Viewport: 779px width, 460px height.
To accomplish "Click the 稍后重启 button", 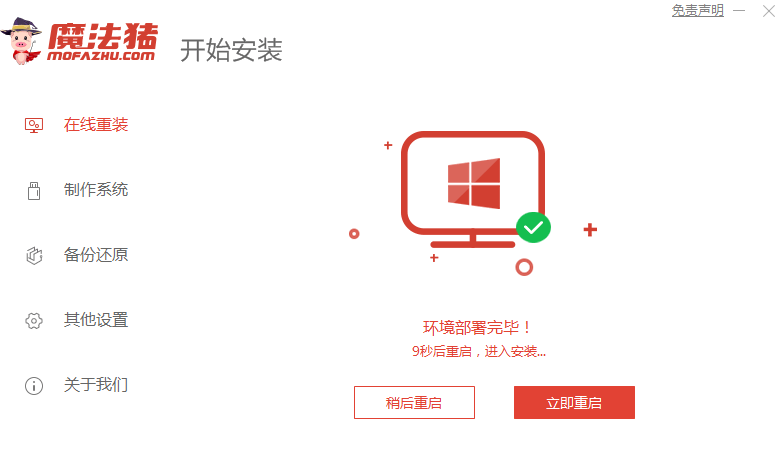I will pyautogui.click(x=414, y=402).
